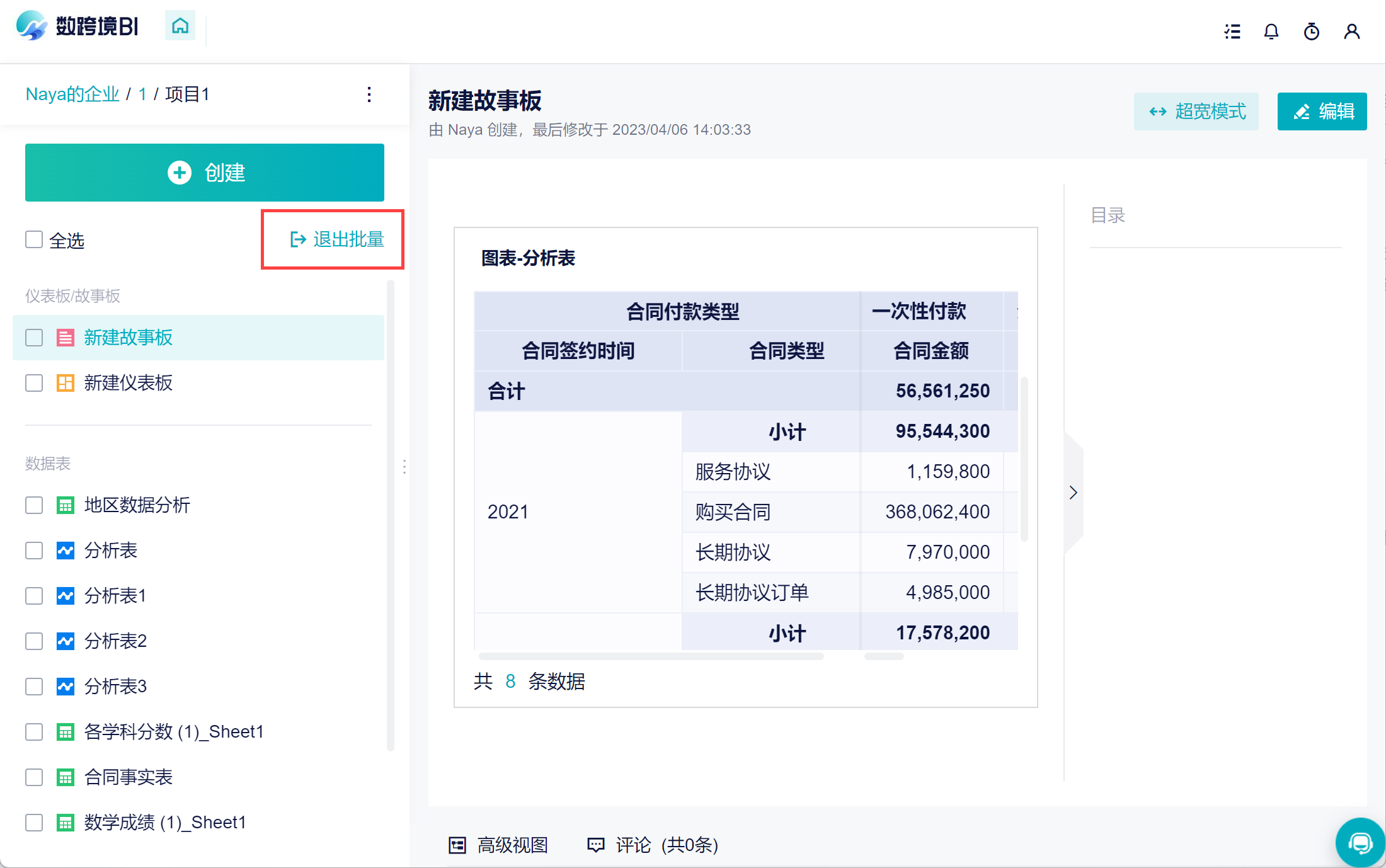
Task: Click Naya的企业 breadcrumb link
Action: tap(72, 94)
